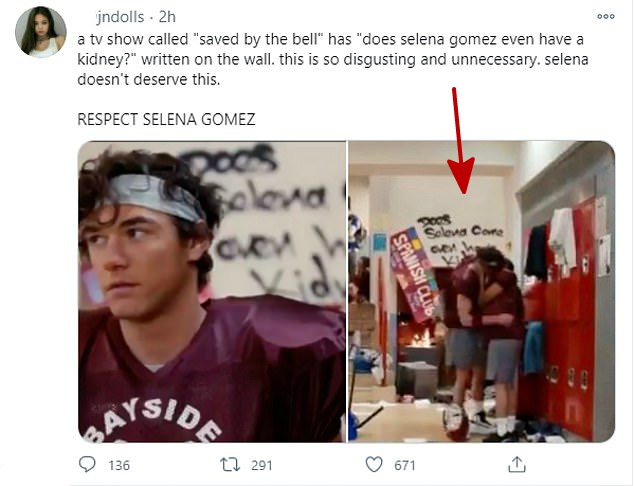The width and height of the screenshot is (634, 486).
Task: Click the 671 likes count
Action: pyautogui.click(x=405, y=465)
